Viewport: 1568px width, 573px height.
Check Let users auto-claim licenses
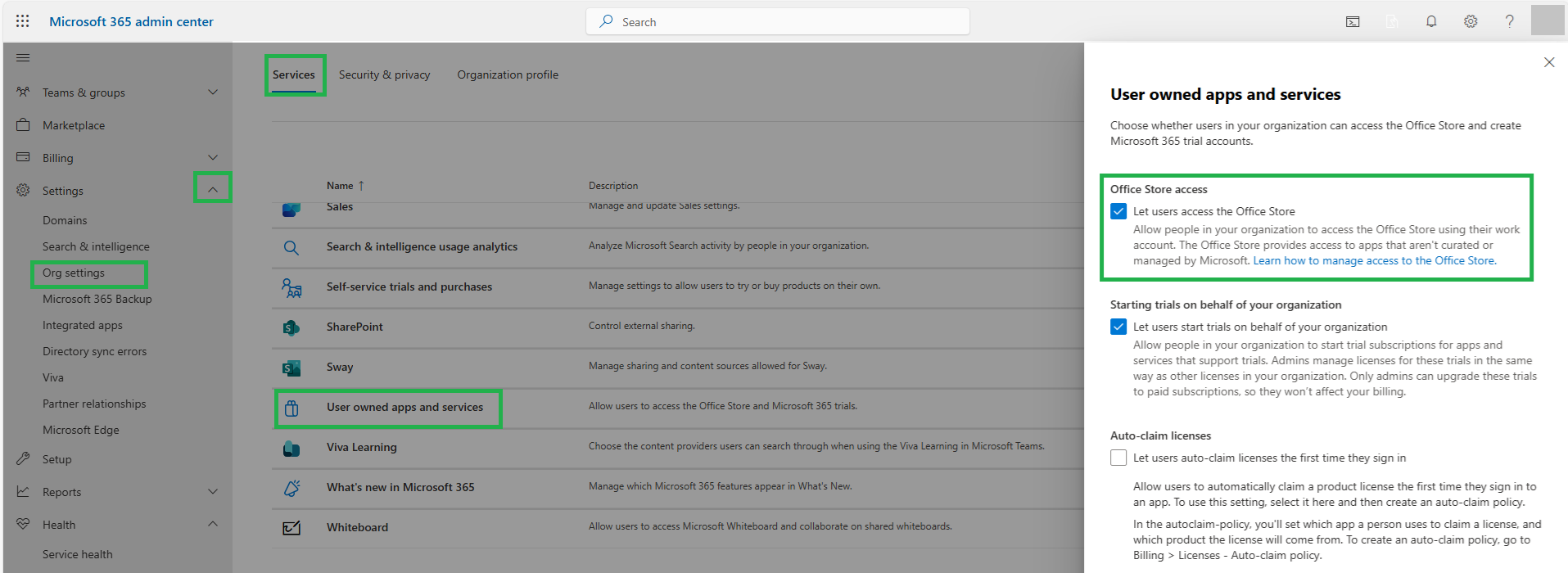1118,458
